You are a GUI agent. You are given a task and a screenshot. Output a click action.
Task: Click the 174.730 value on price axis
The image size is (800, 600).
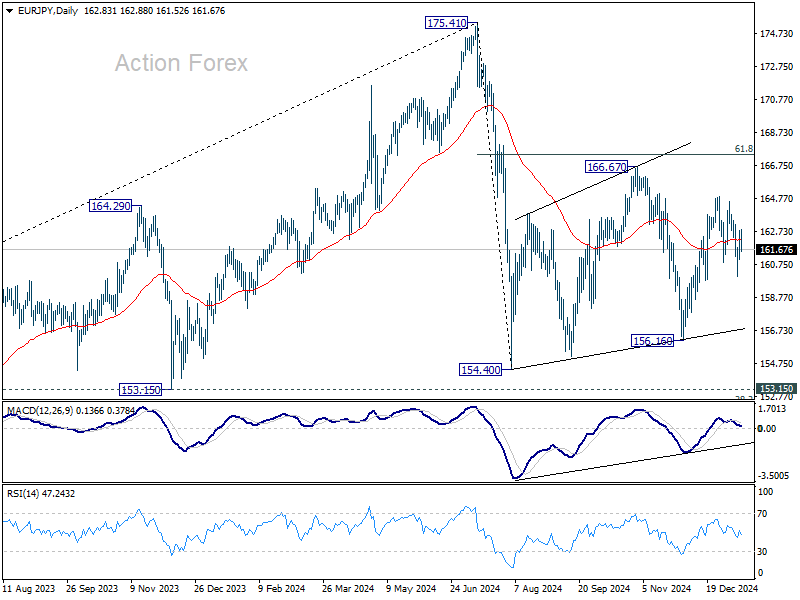click(x=776, y=34)
